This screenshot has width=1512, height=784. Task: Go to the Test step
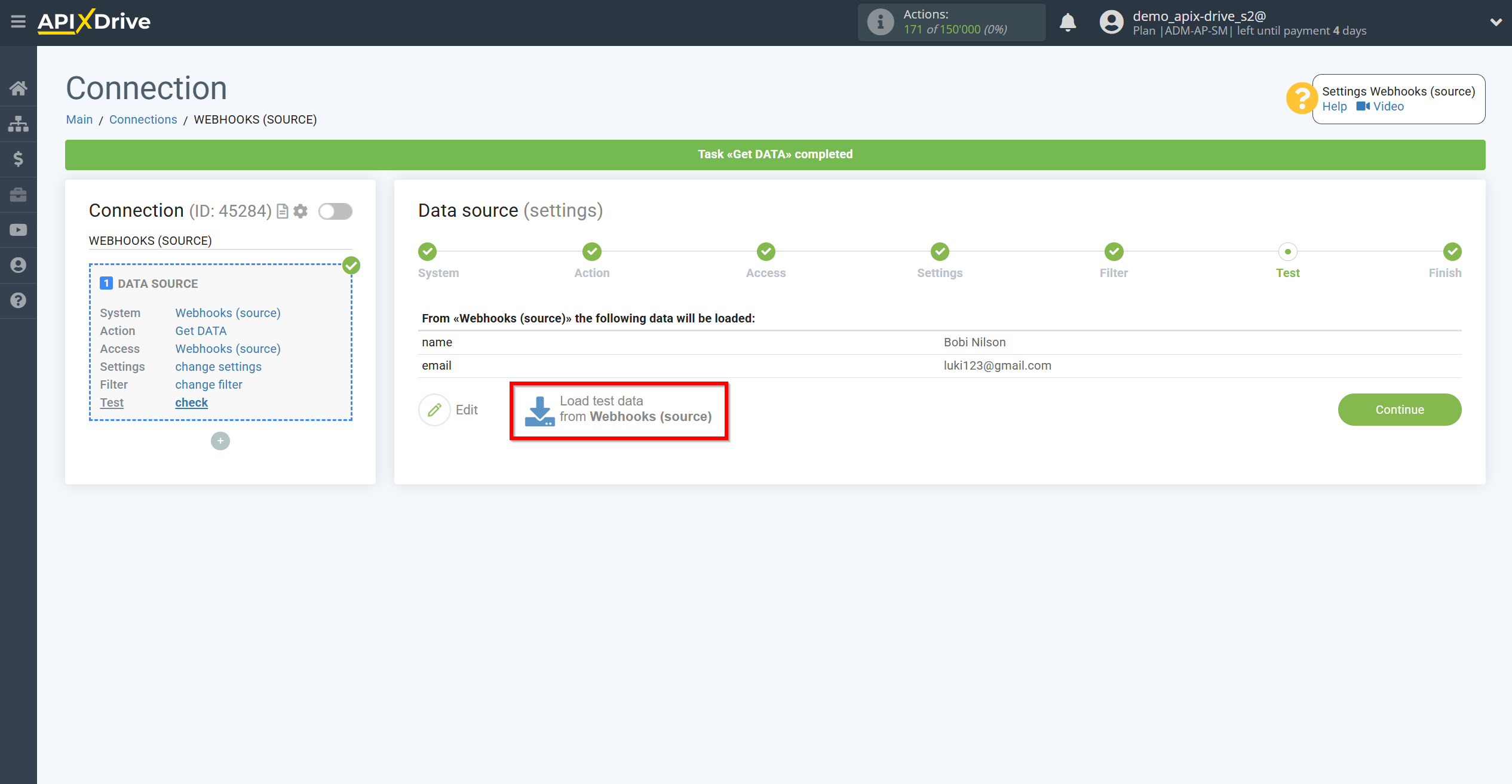pos(1287,252)
